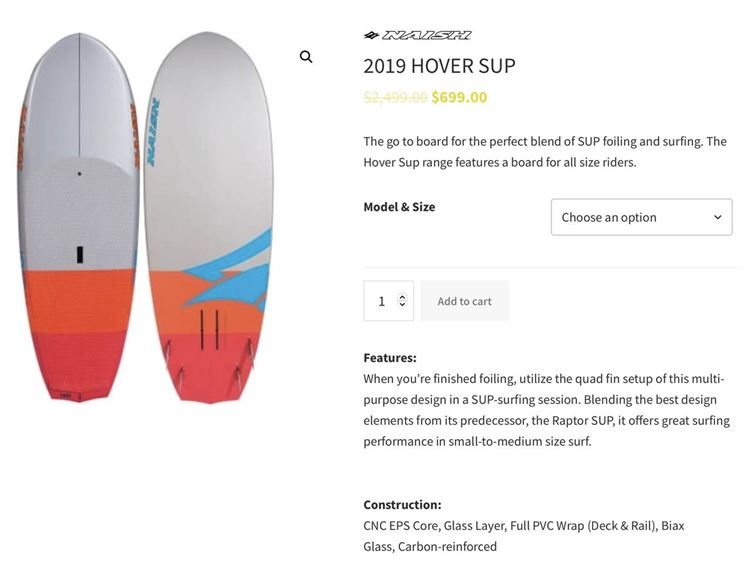The image size is (750, 562).
Task: Select the deck-view board image
Action: (x=78, y=218)
